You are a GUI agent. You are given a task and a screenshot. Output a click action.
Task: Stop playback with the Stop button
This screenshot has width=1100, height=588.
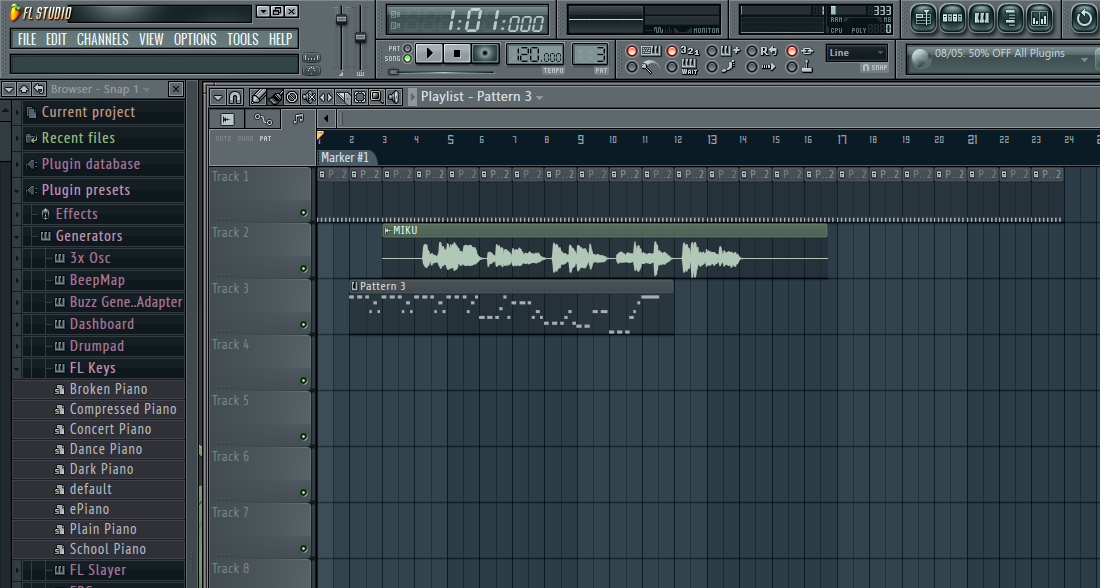pyautogui.click(x=457, y=53)
